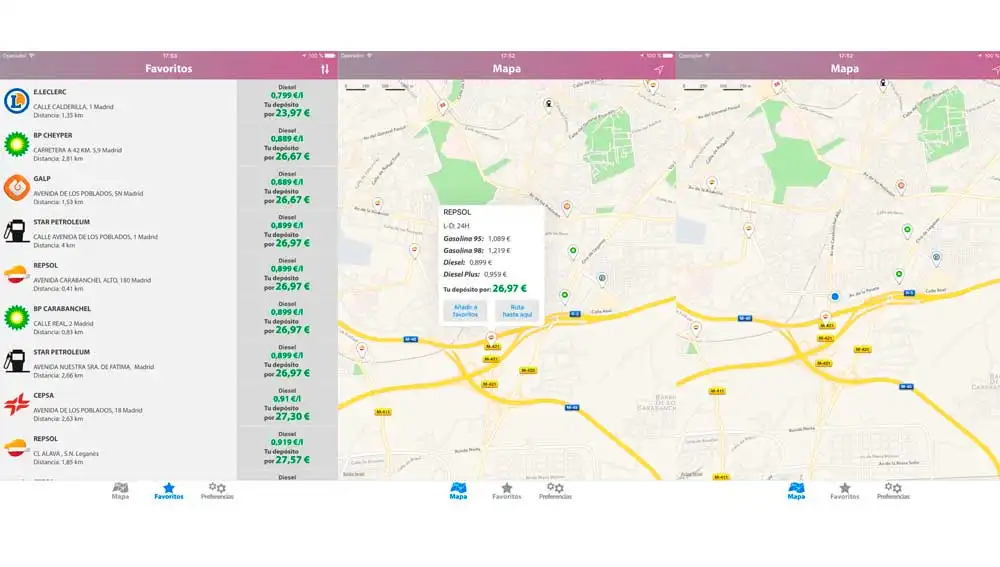The image size is (1000, 567).
Task: Select address 'AVENIDA CARABANCHEL ALTO, 180 Madrid'
Action: (92, 280)
